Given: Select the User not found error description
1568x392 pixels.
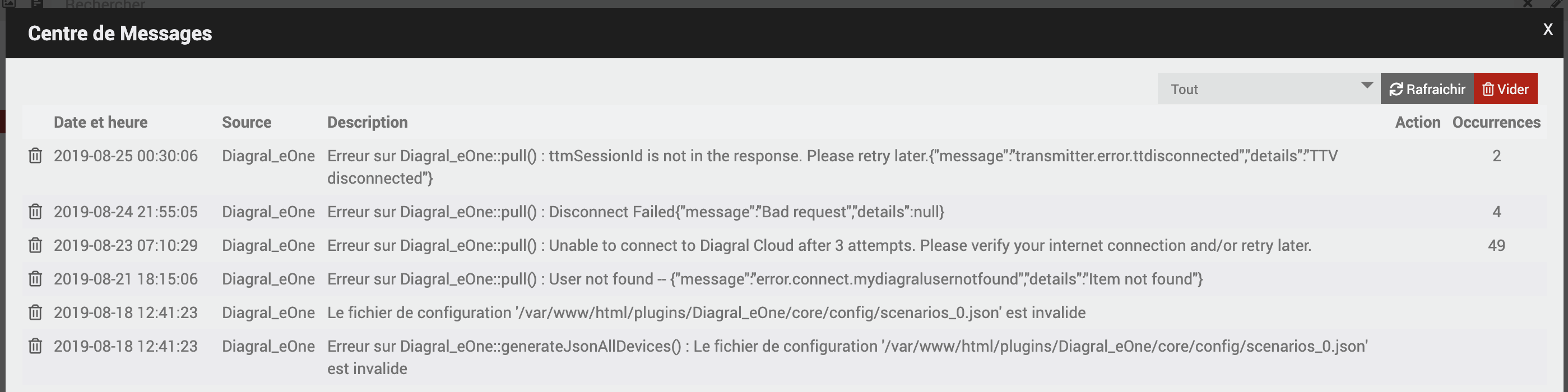Looking at the screenshot, I should tap(765, 279).
